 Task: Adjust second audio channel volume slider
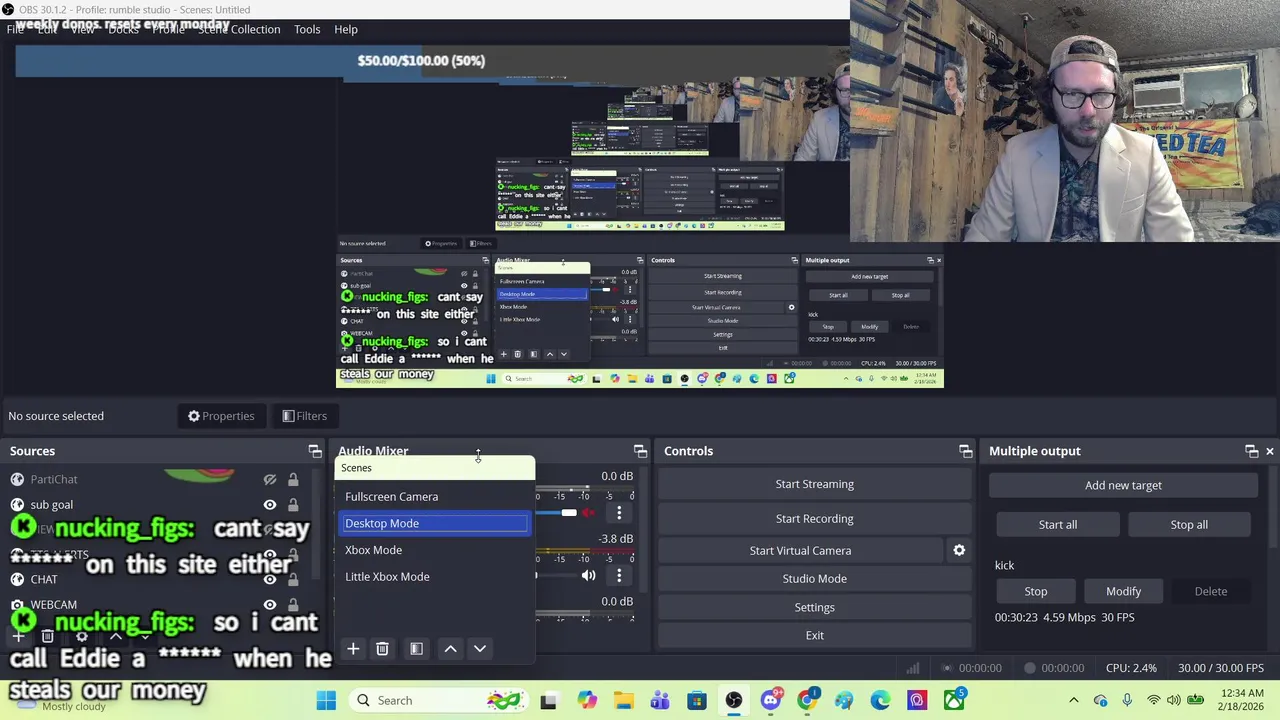[x=537, y=575]
